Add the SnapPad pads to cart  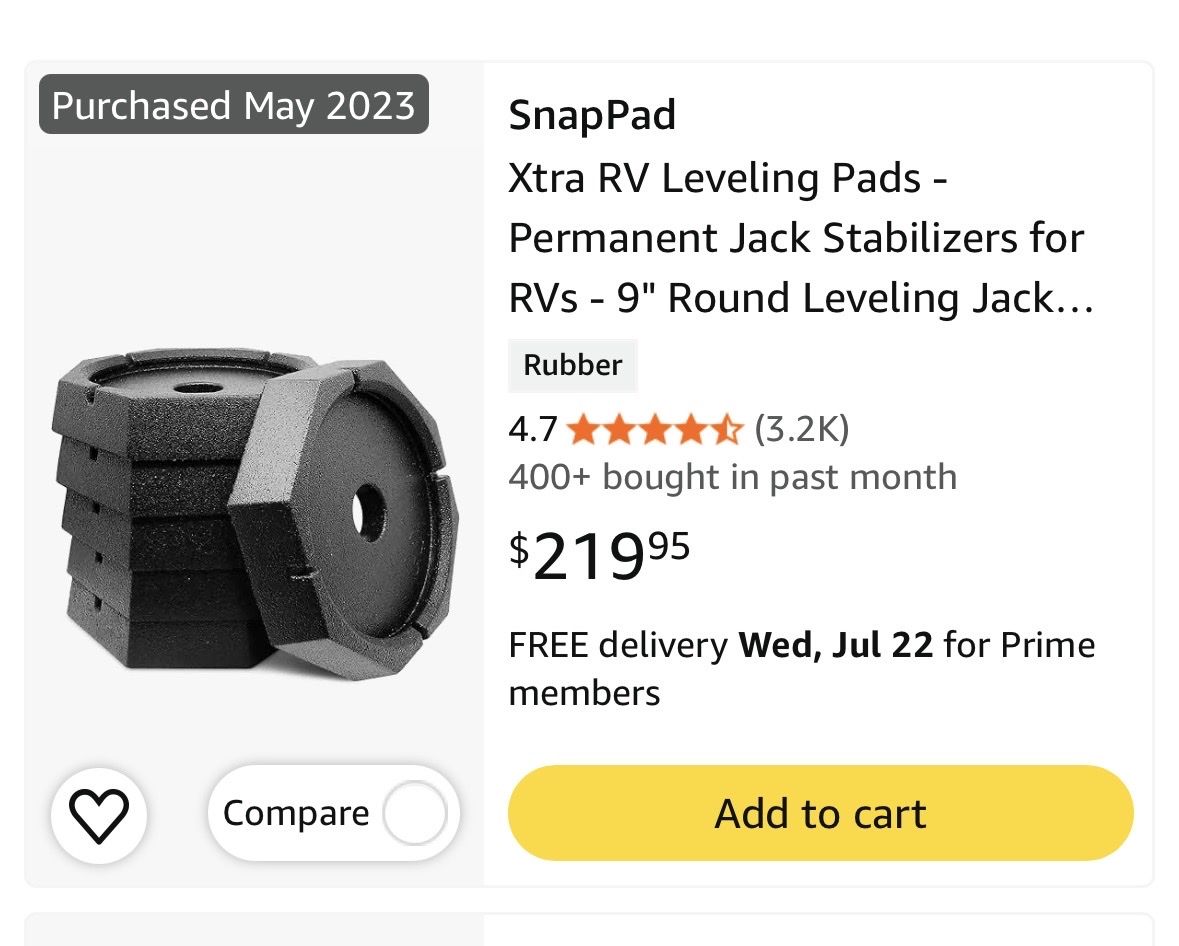820,813
